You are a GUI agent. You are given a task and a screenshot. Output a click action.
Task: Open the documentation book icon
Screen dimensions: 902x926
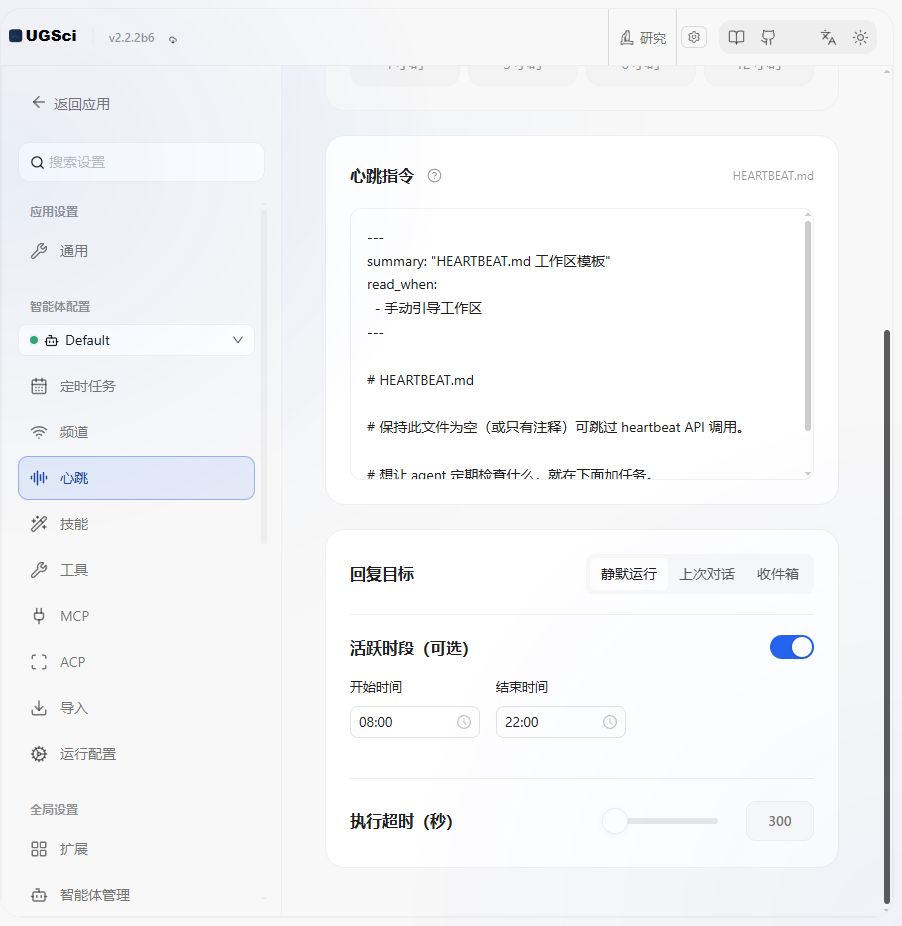point(736,38)
